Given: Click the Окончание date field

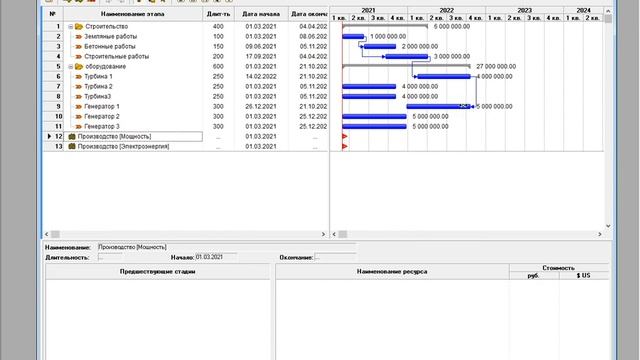Looking at the screenshot, I should point(335,257).
